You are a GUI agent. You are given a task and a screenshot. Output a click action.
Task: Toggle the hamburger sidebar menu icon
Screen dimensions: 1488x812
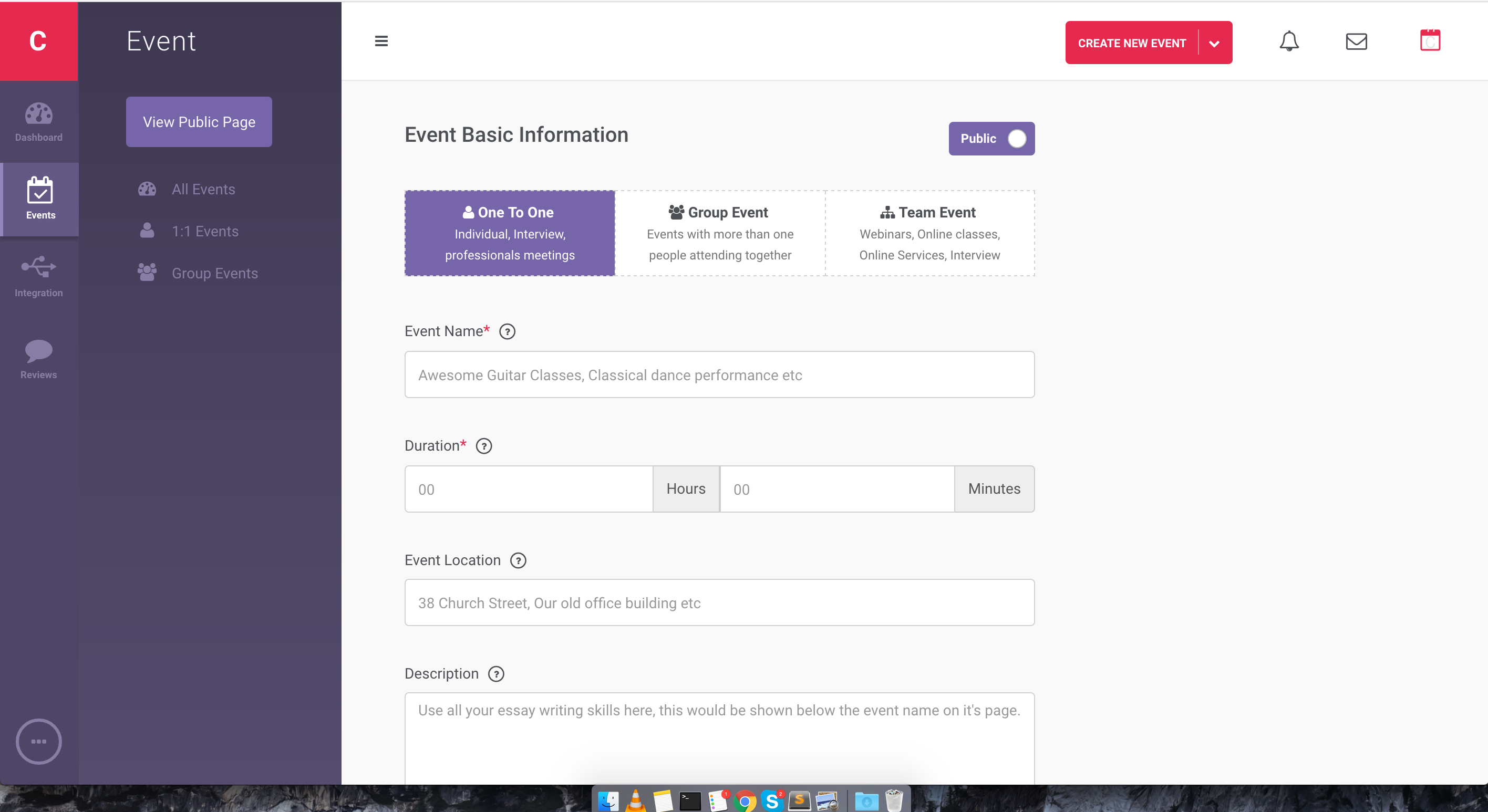pos(381,41)
